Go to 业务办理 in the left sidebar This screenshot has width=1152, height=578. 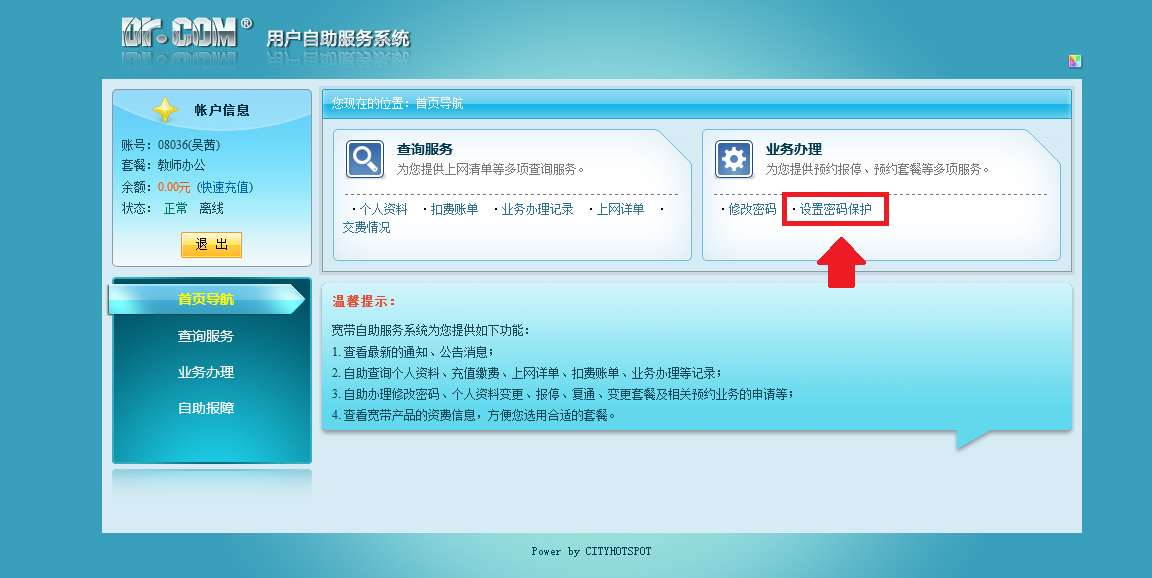coord(206,372)
